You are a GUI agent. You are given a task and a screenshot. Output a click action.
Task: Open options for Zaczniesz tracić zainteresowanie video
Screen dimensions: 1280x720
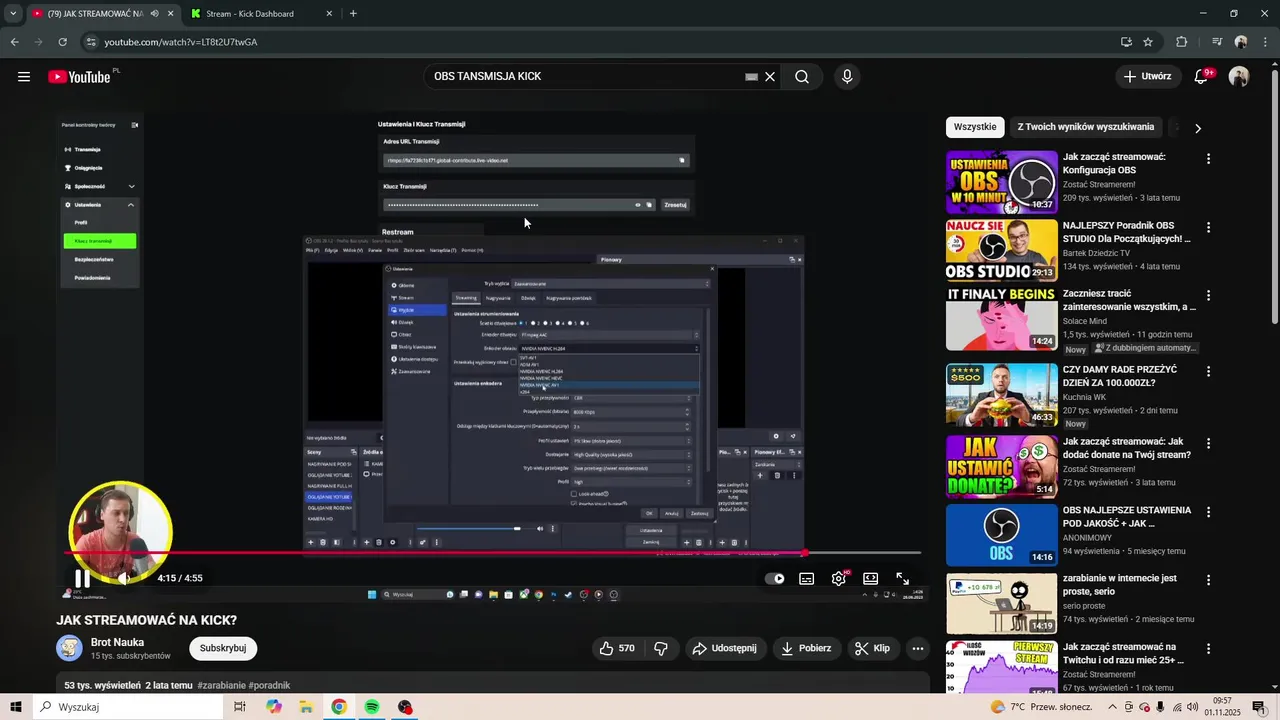click(1209, 296)
